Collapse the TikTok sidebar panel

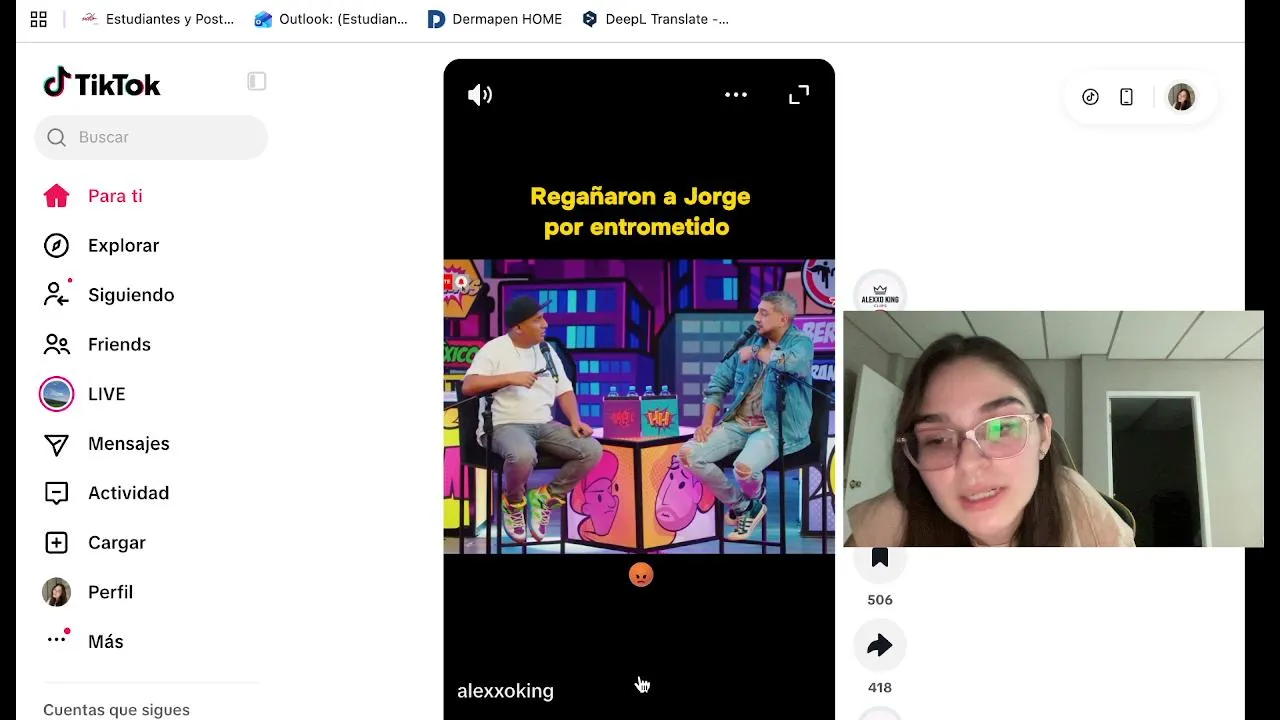pyautogui.click(x=257, y=81)
